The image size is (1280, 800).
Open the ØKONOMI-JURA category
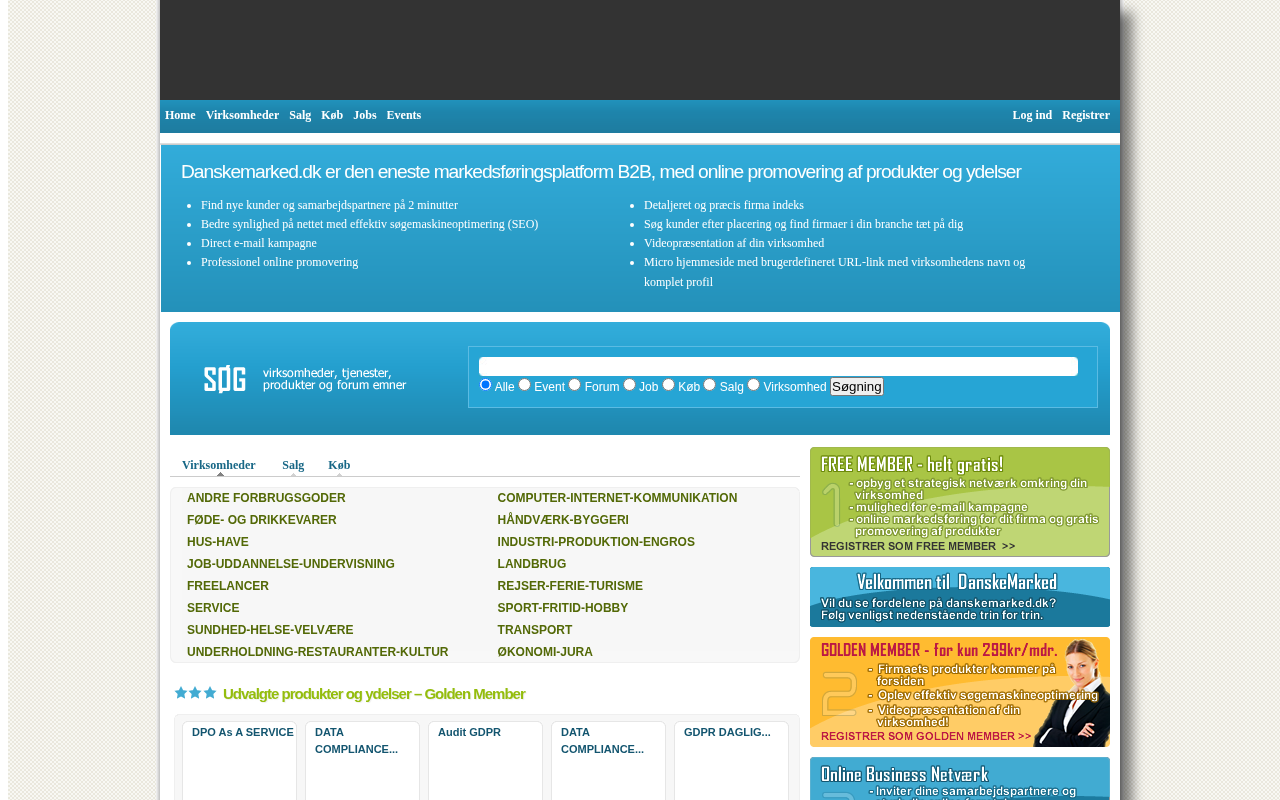[x=545, y=652]
